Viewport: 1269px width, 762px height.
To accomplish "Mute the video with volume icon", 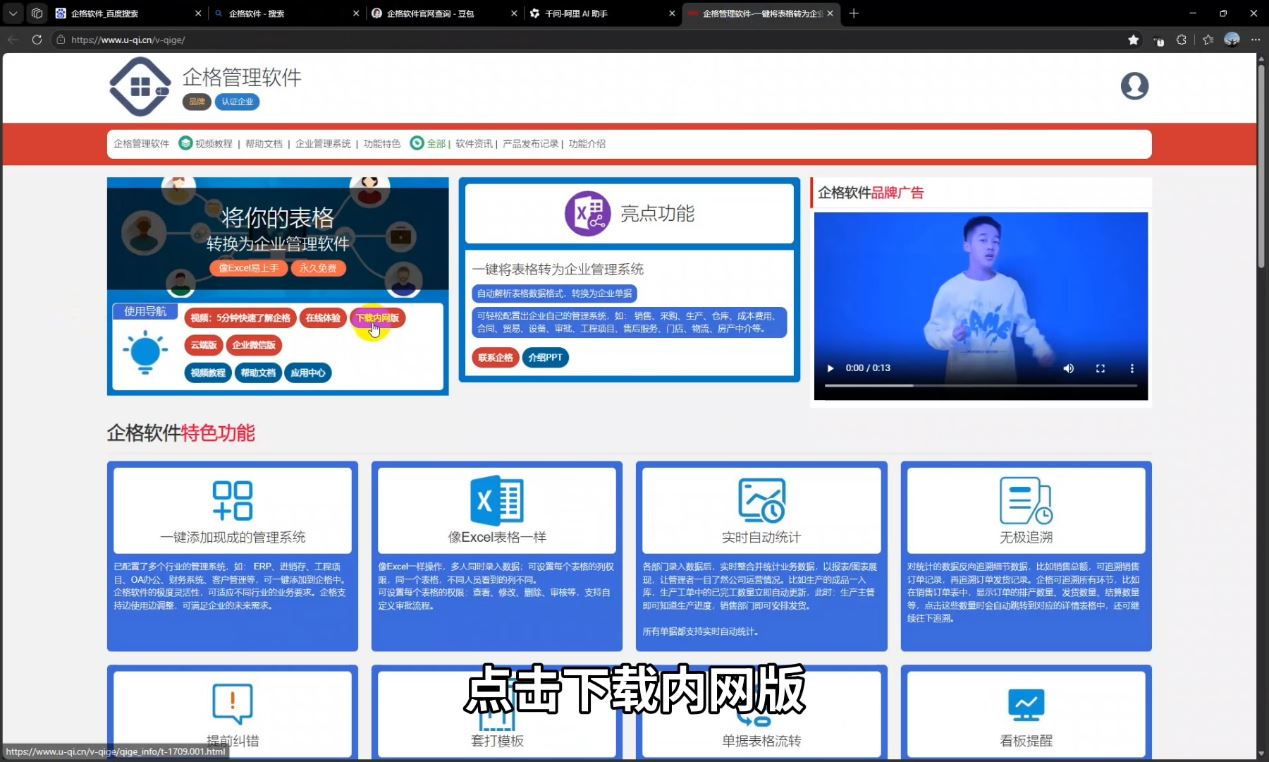I will point(1068,368).
